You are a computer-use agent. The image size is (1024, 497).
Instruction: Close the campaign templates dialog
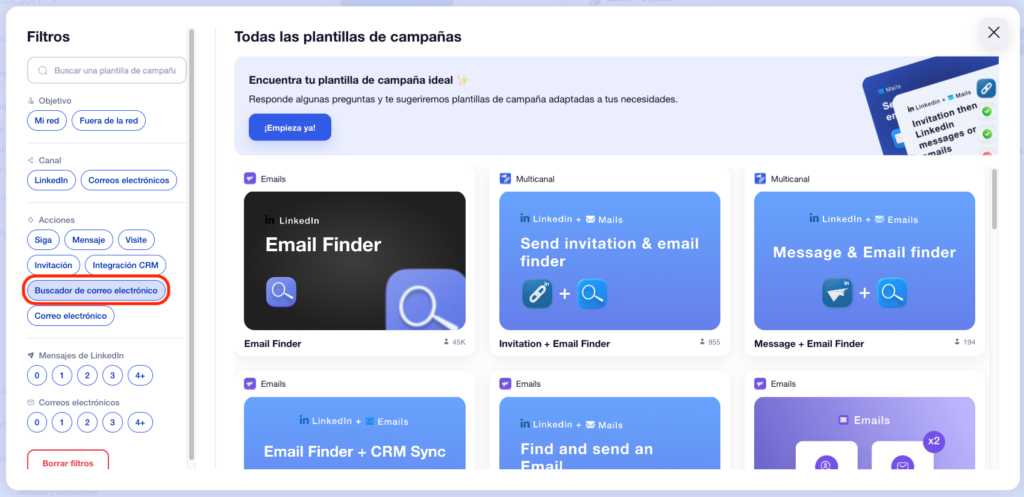993,32
